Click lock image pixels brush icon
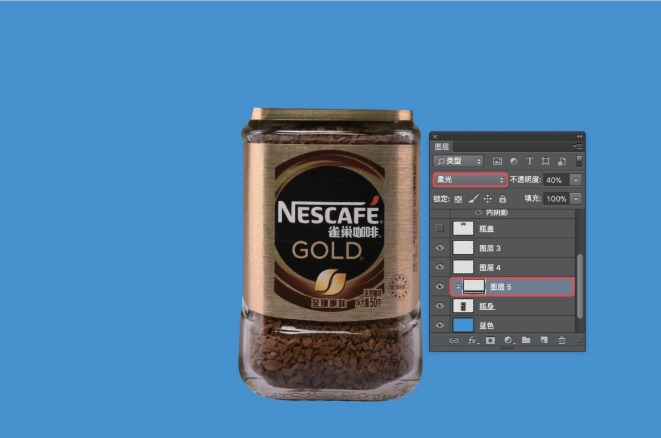Screen dimensions: 661x438 coord(473,199)
